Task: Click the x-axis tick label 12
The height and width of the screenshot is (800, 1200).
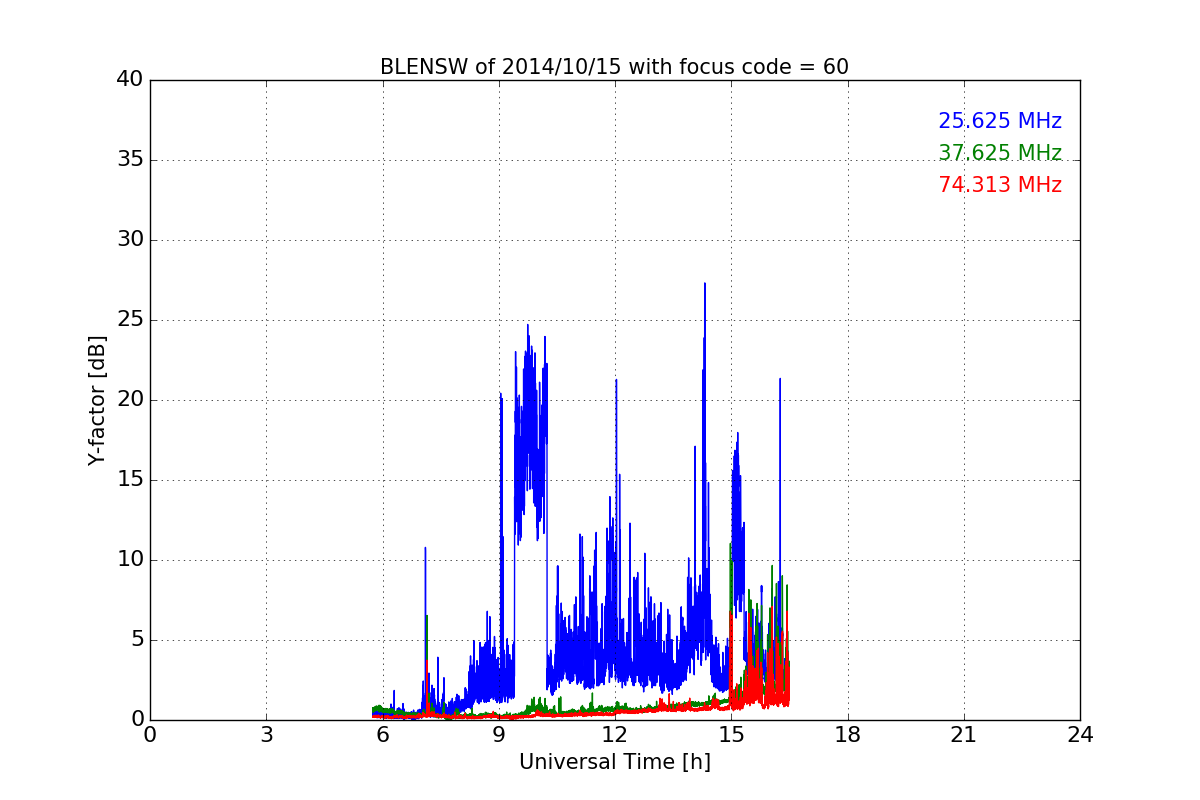Action: coord(615,735)
